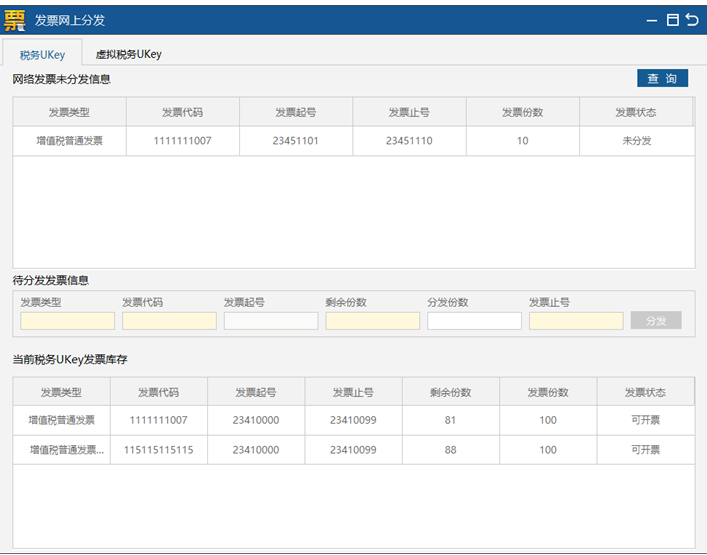Screen dimensions: 707x555
Task: Click 1111111007 in the 未分发 table
Action: [182, 141]
